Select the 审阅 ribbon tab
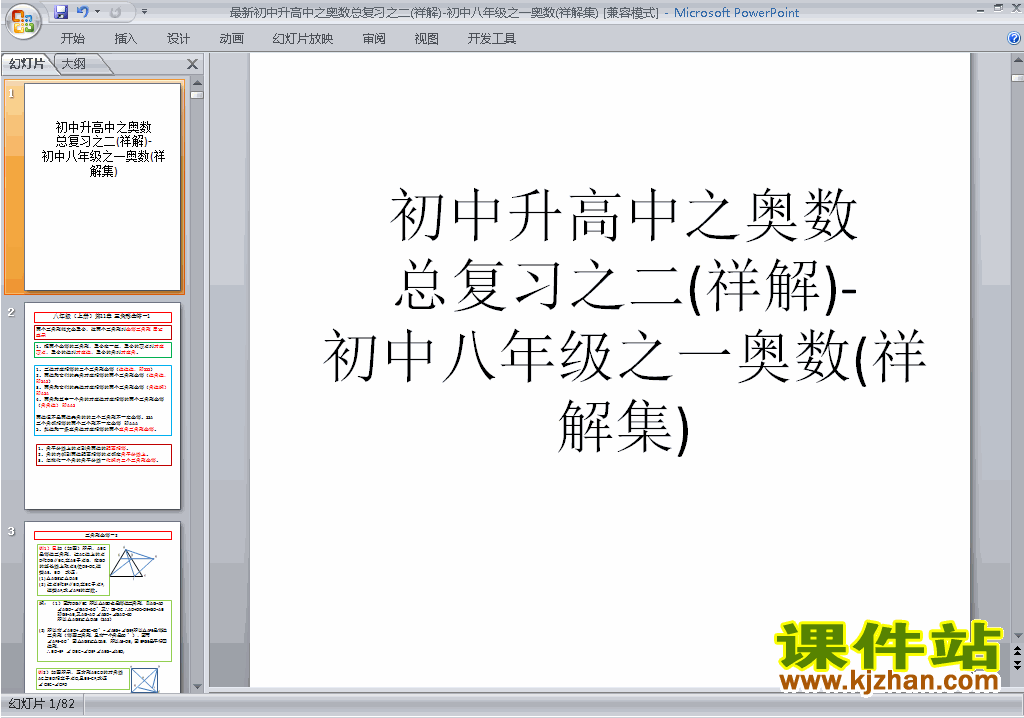Viewport: 1024px width, 718px height. tap(374, 39)
